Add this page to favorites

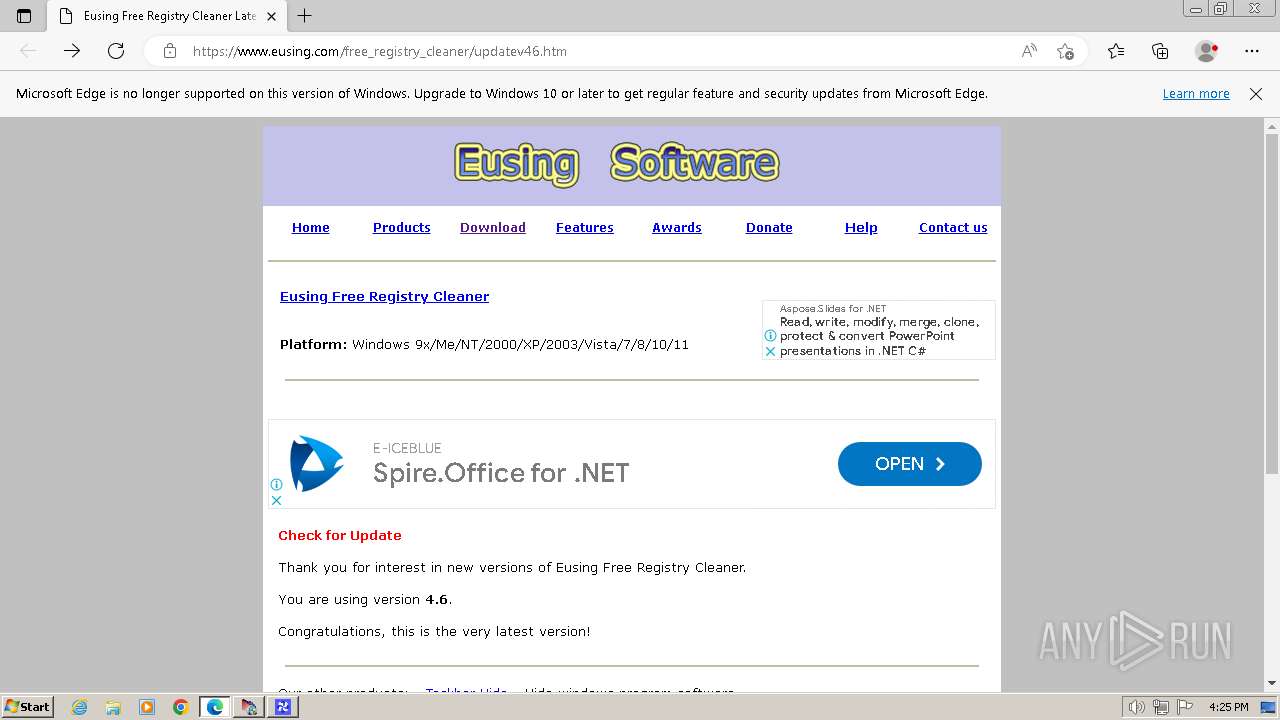click(x=1065, y=51)
